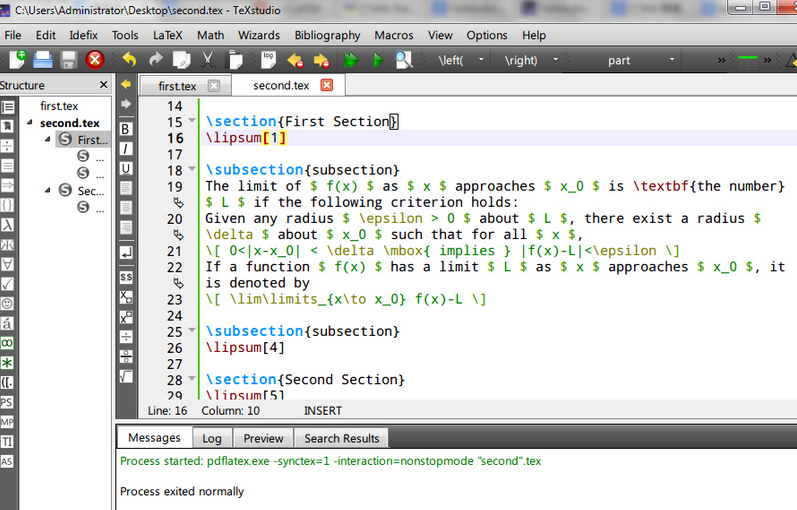
Task: Open the MP (MetaPost) commands panel
Action: click(7, 422)
